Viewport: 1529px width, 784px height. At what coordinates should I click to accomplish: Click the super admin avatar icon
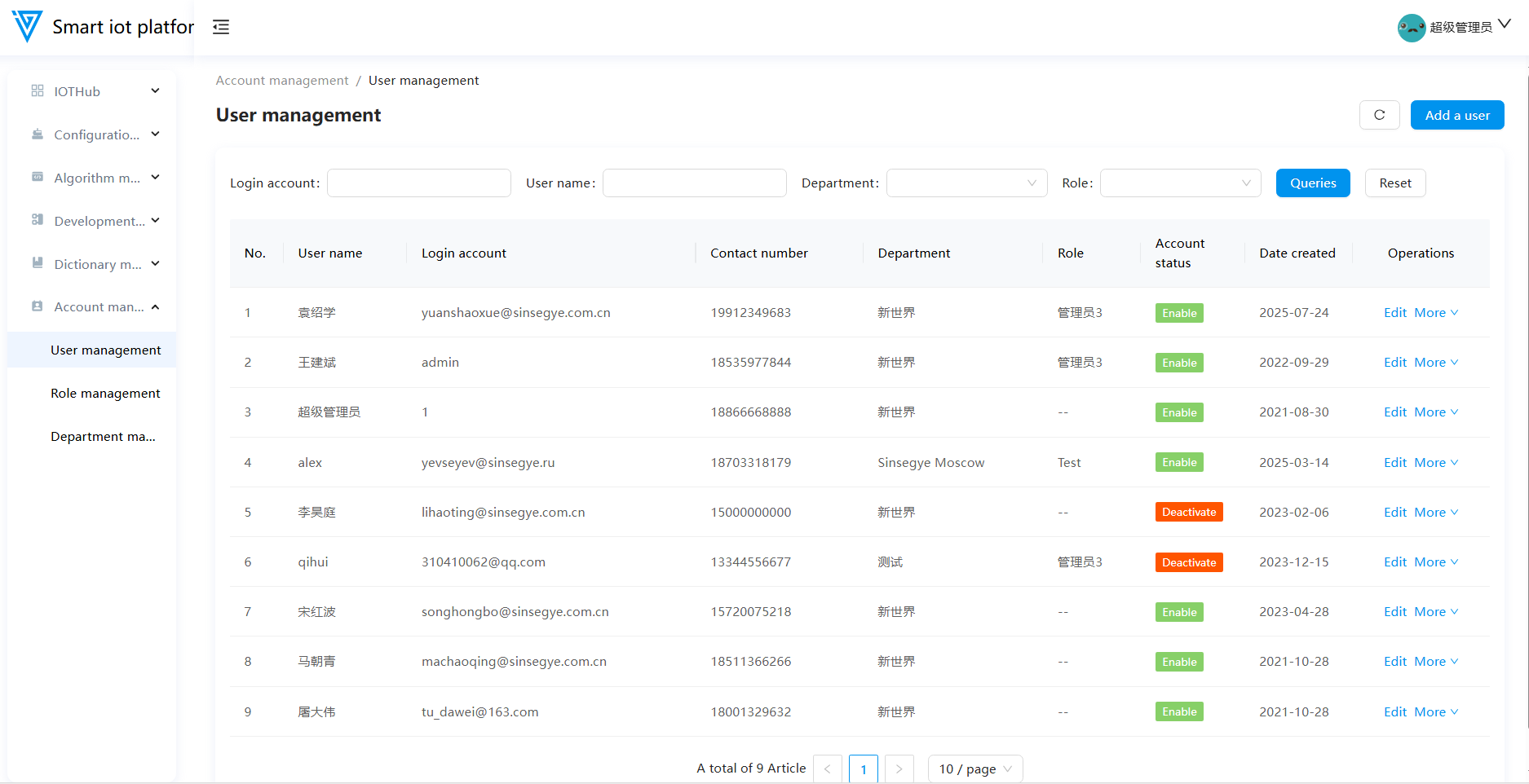pyautogui.click(x=1411, y=28)
